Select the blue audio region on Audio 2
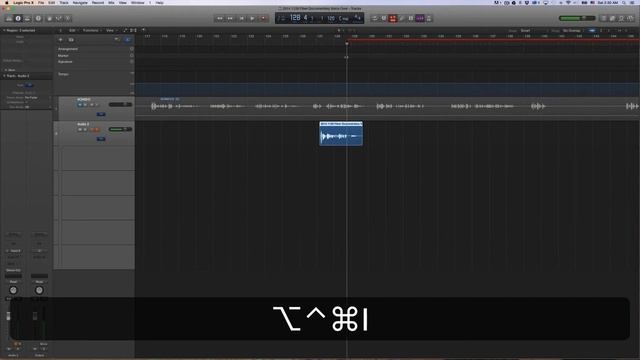 [341, 133]
